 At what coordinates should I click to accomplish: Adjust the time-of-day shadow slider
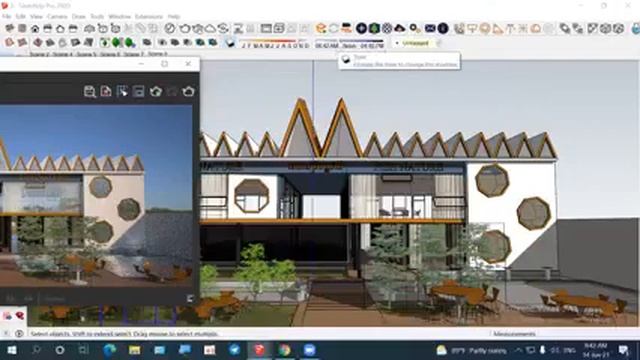click(349, 43)
